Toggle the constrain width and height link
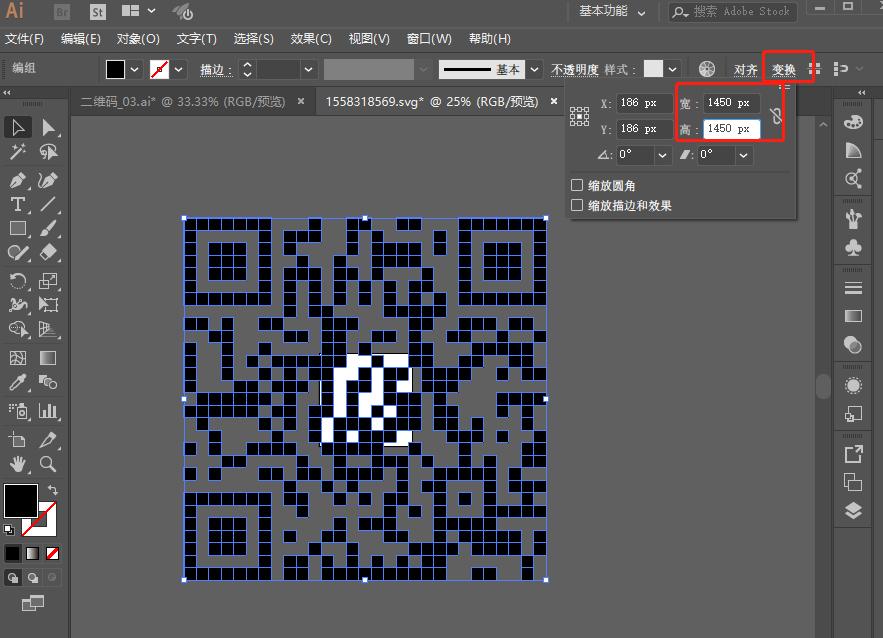Screen dimensions: 883x638 click(778, 115)
